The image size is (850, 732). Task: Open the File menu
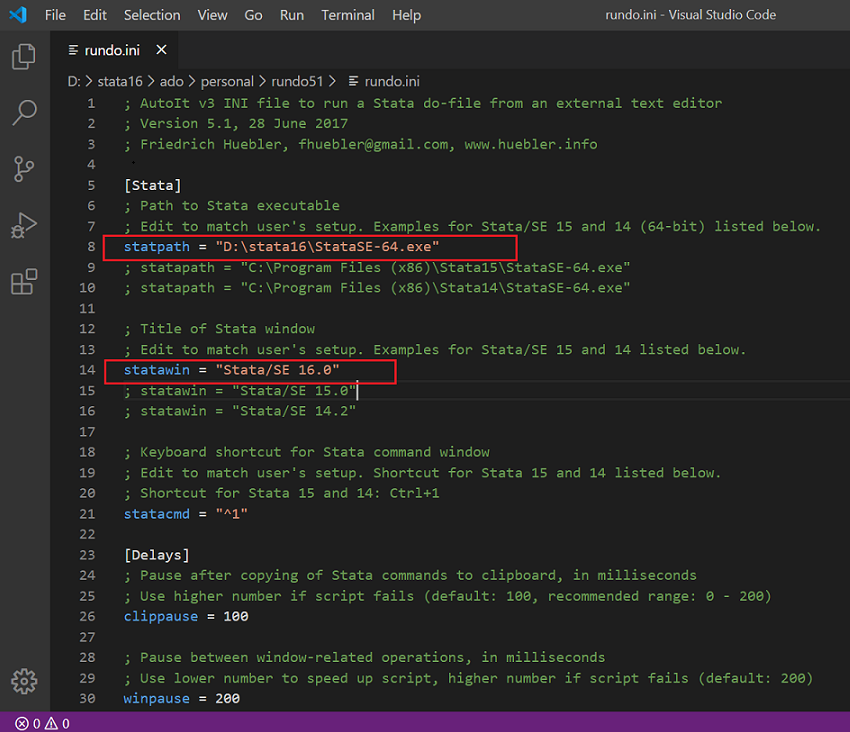55,15
